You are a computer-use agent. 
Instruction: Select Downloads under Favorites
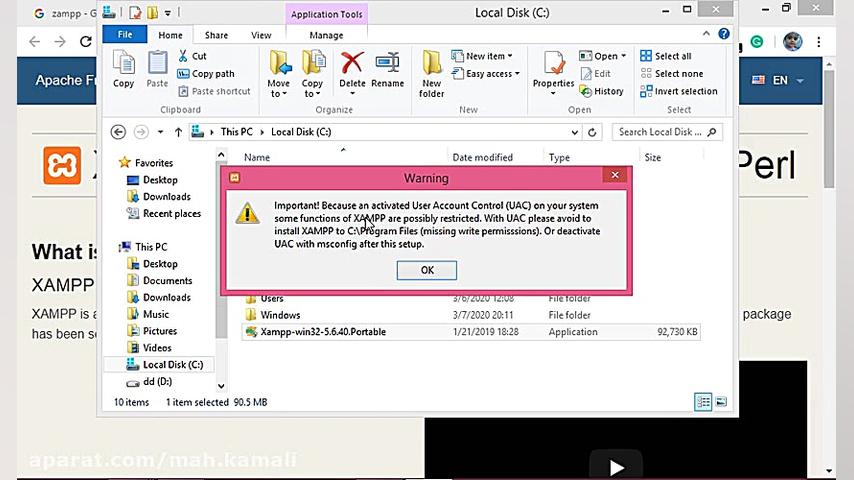tap(159, 197)
